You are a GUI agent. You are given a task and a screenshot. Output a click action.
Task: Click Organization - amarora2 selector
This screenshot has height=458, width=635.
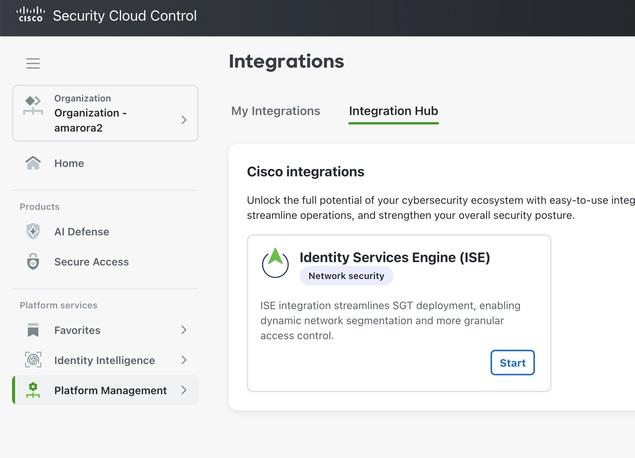click(105, 113)
